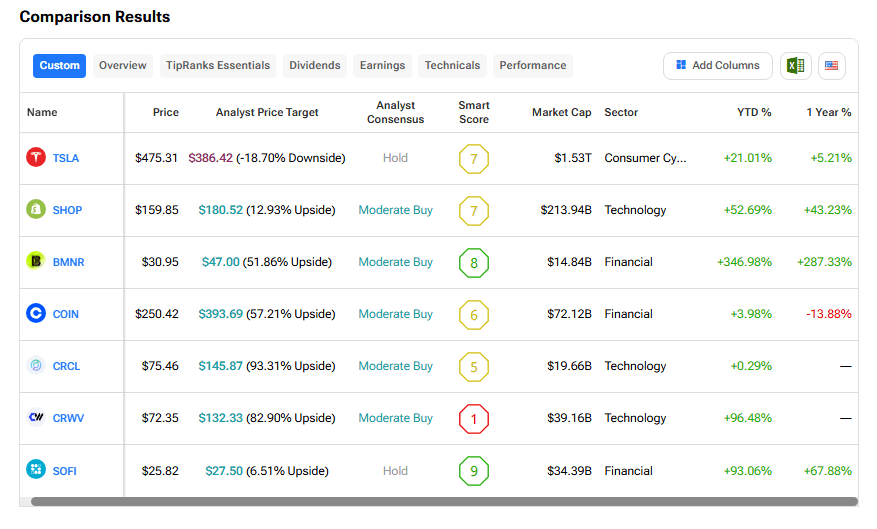This screenshot has width=877, height=529.
Task: Click SOFI price $25.82
Action: 160,471
